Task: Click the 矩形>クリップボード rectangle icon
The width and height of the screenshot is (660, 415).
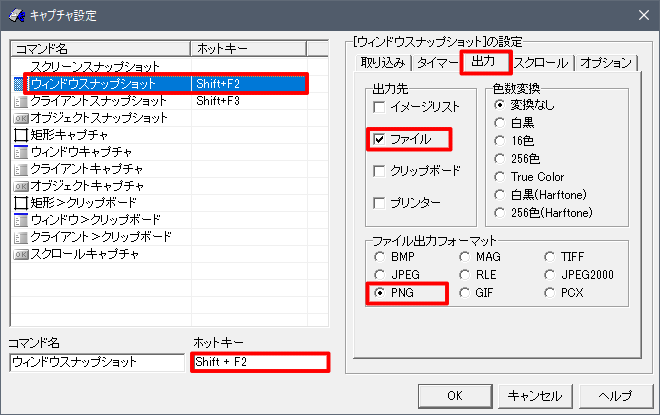Action: pyautogui.click(x=20, y=203)
